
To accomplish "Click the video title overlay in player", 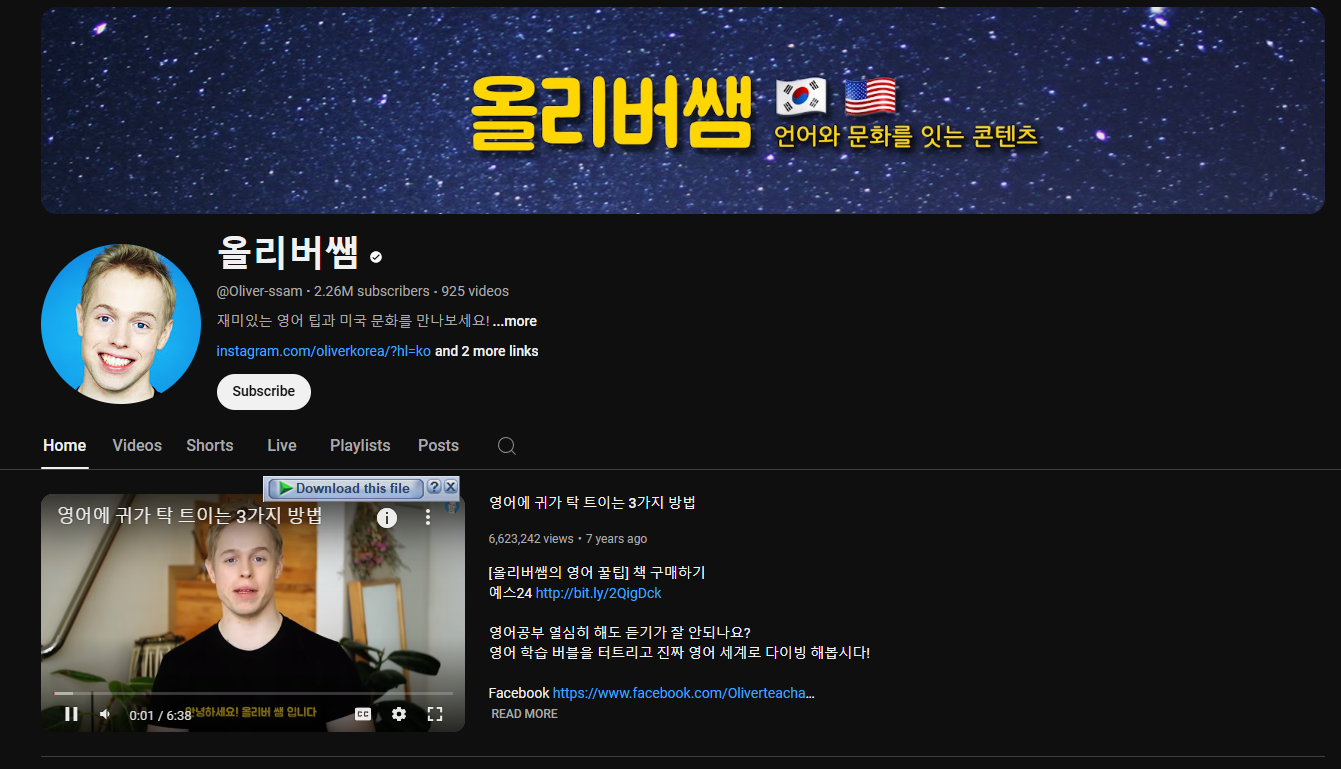I will tap(190, 516).
